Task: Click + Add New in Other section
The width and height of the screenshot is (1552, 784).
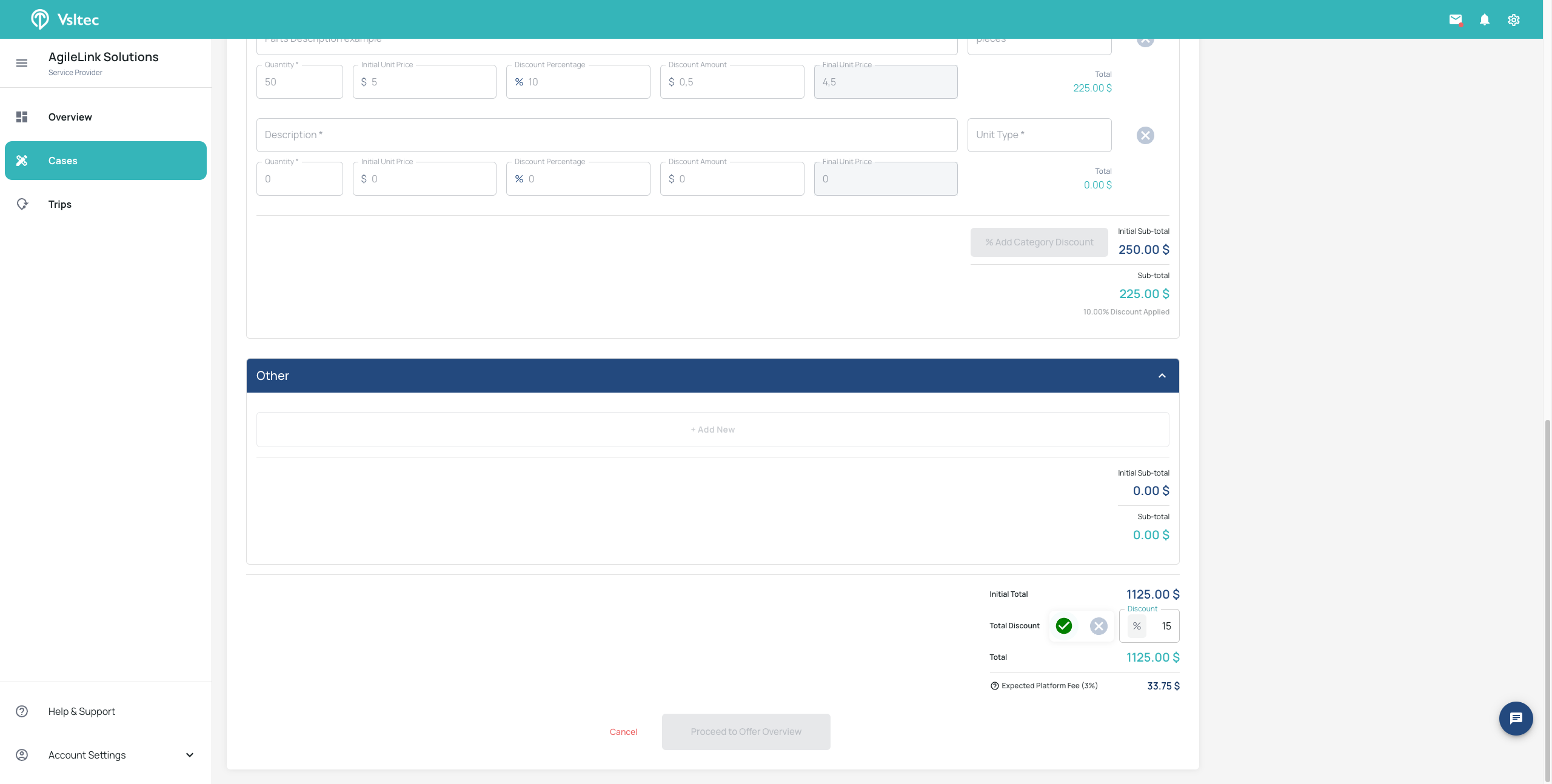Action: coord(712,430)
